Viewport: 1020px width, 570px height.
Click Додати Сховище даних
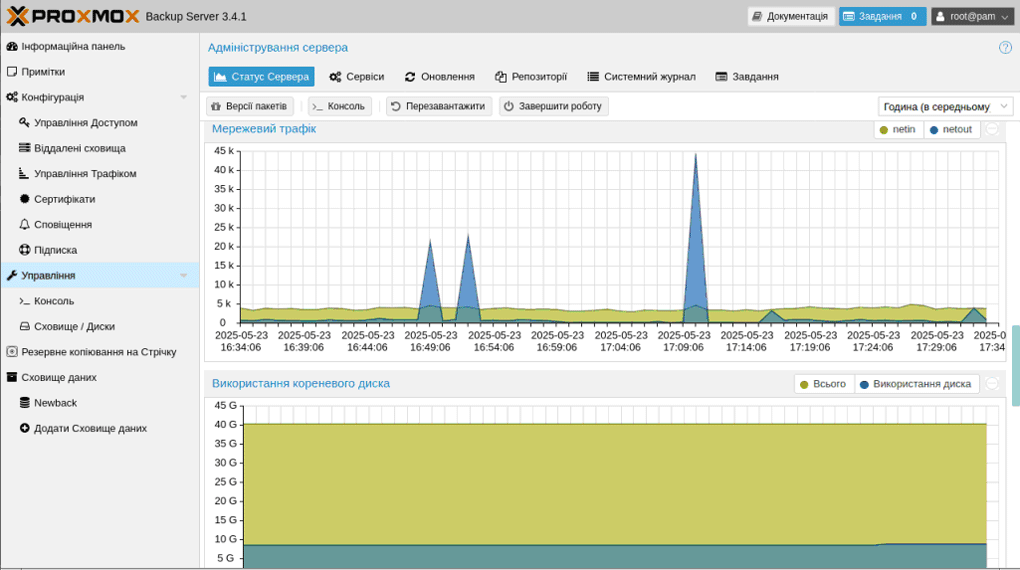pos(90,428)
